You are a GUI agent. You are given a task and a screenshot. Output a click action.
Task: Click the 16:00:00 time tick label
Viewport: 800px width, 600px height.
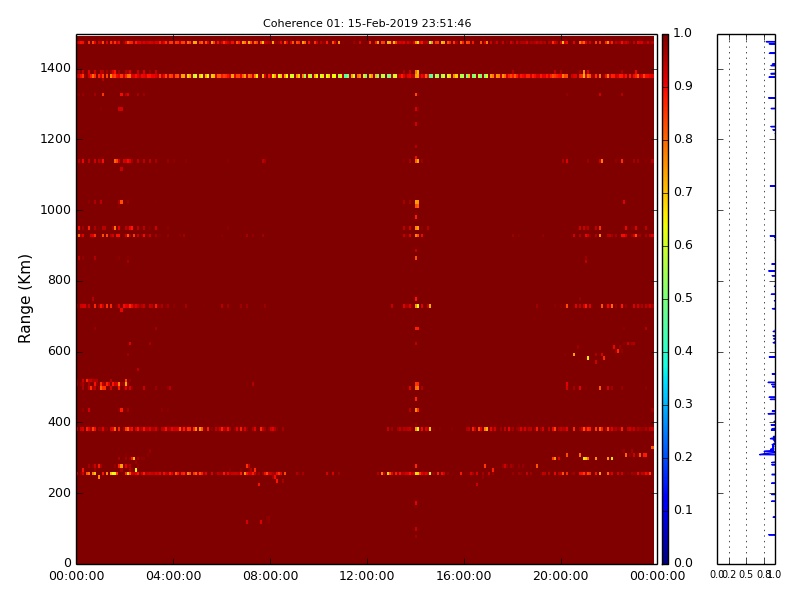(464, 576)
